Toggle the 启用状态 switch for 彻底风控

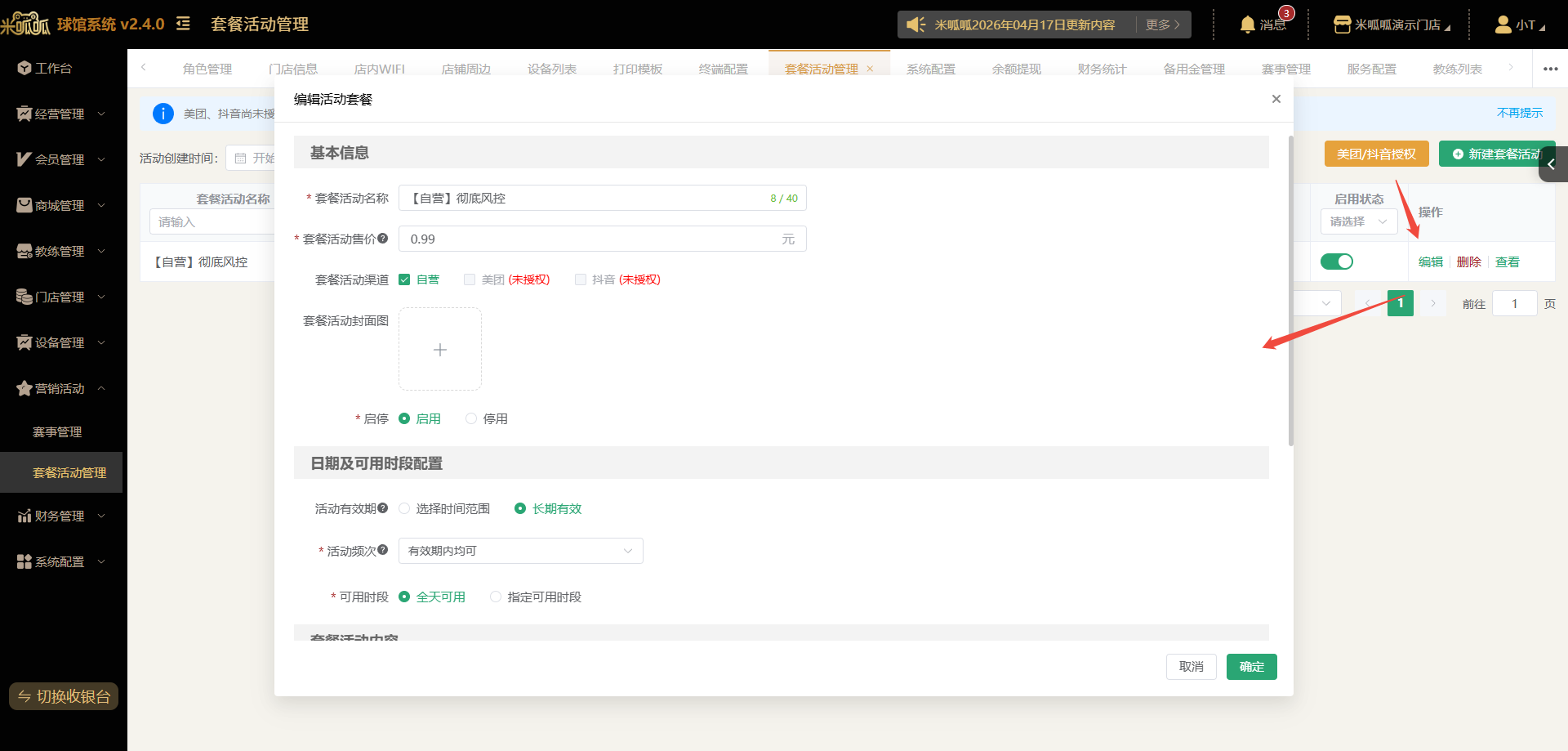tap(1337, 262)
